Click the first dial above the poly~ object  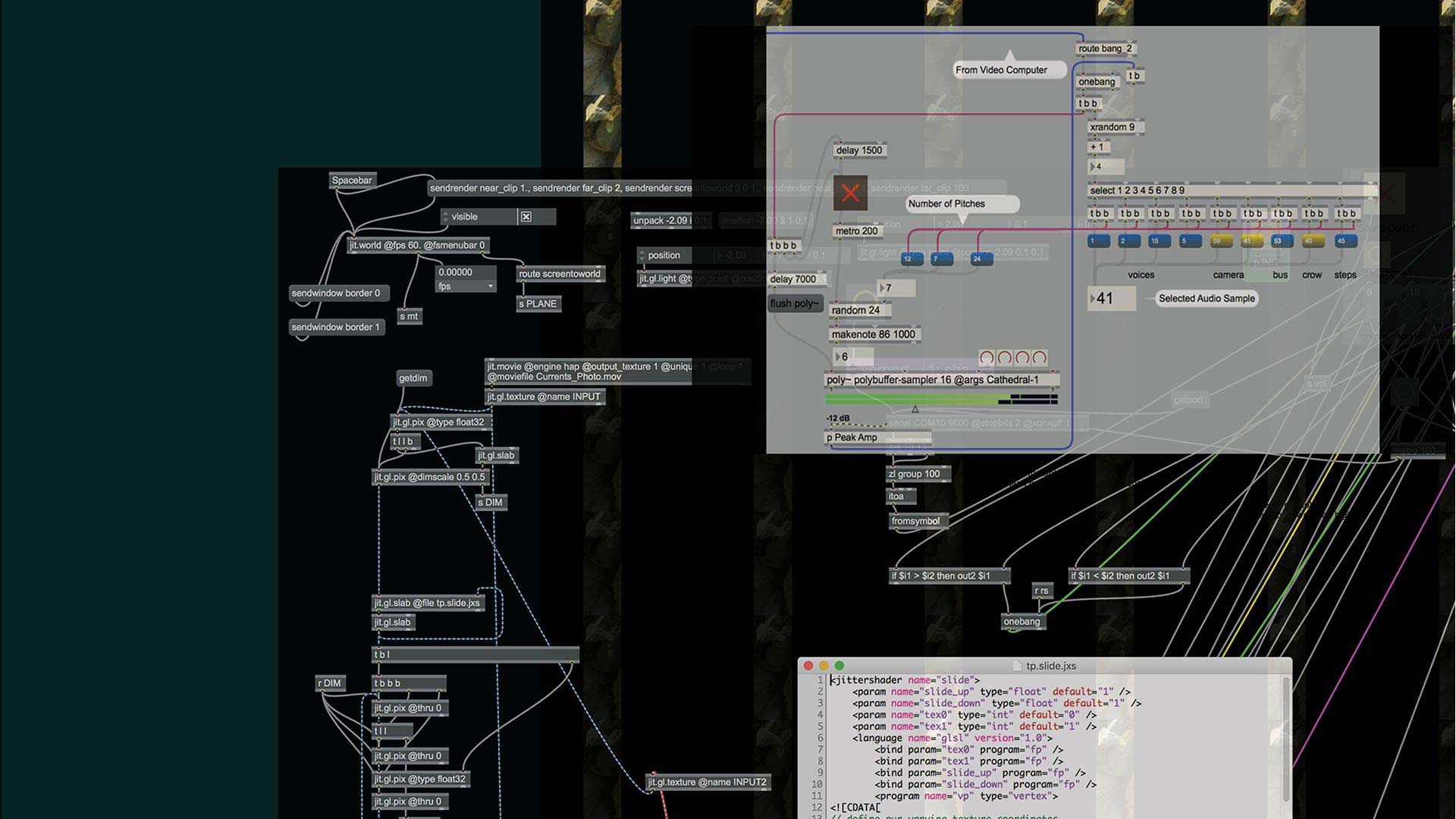coord(987,357)
